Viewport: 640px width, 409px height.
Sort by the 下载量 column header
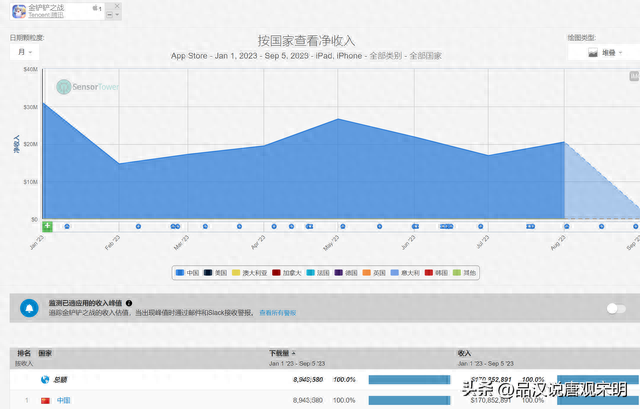[x=279, y=353]
